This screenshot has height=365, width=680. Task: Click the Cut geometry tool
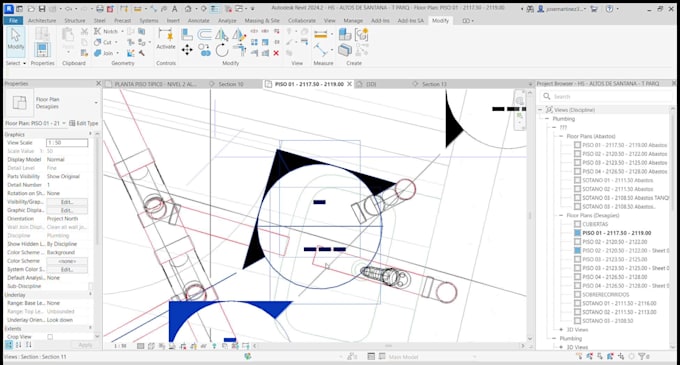[103, 42]
